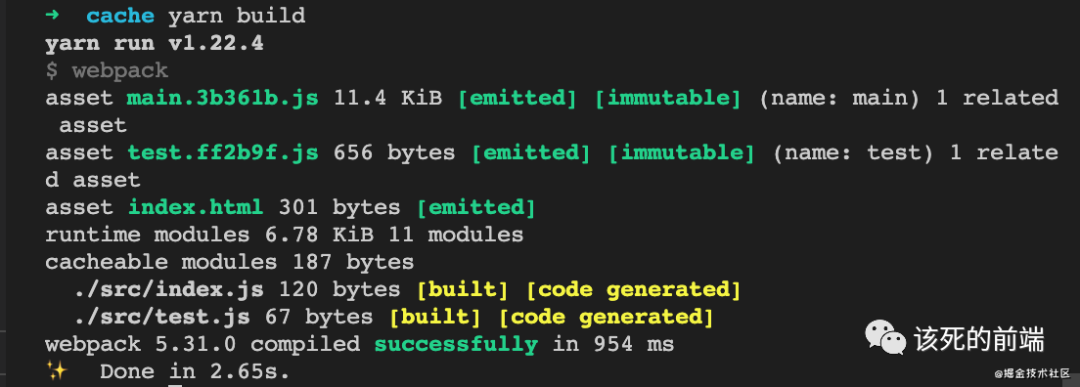Click main.3b361b.js asset filename

[x=222, y=98]
